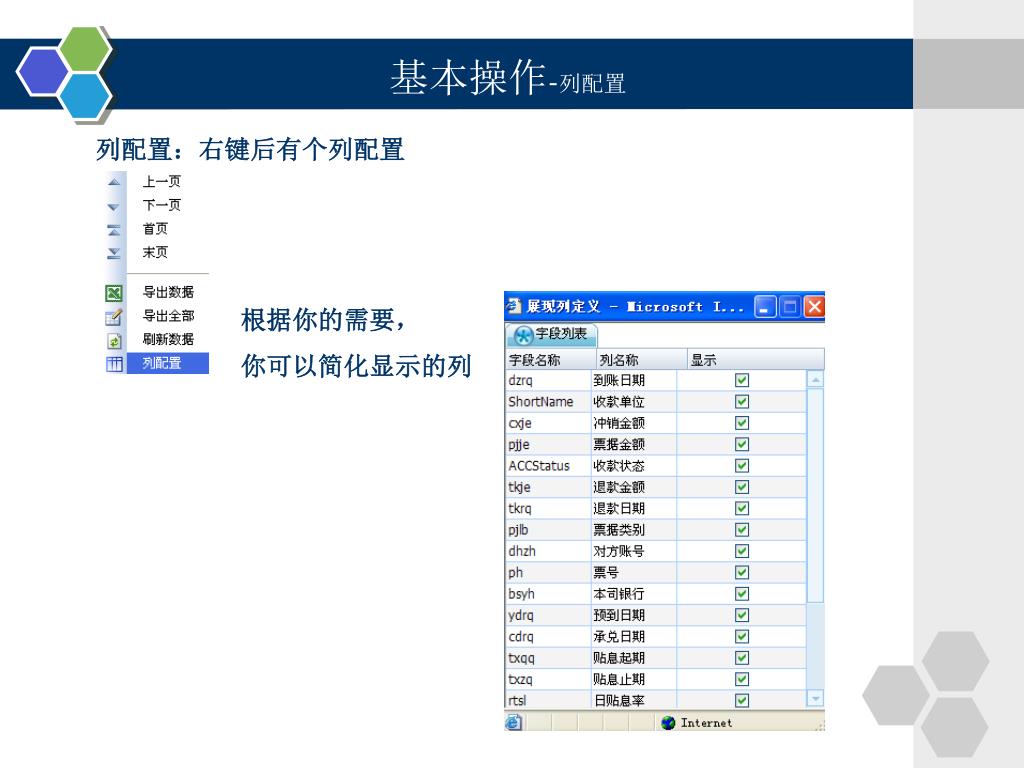Toggle display checkbox for ACCStatus 收款状态
The height and width of the screenshot is (768, 1024).
742,466
